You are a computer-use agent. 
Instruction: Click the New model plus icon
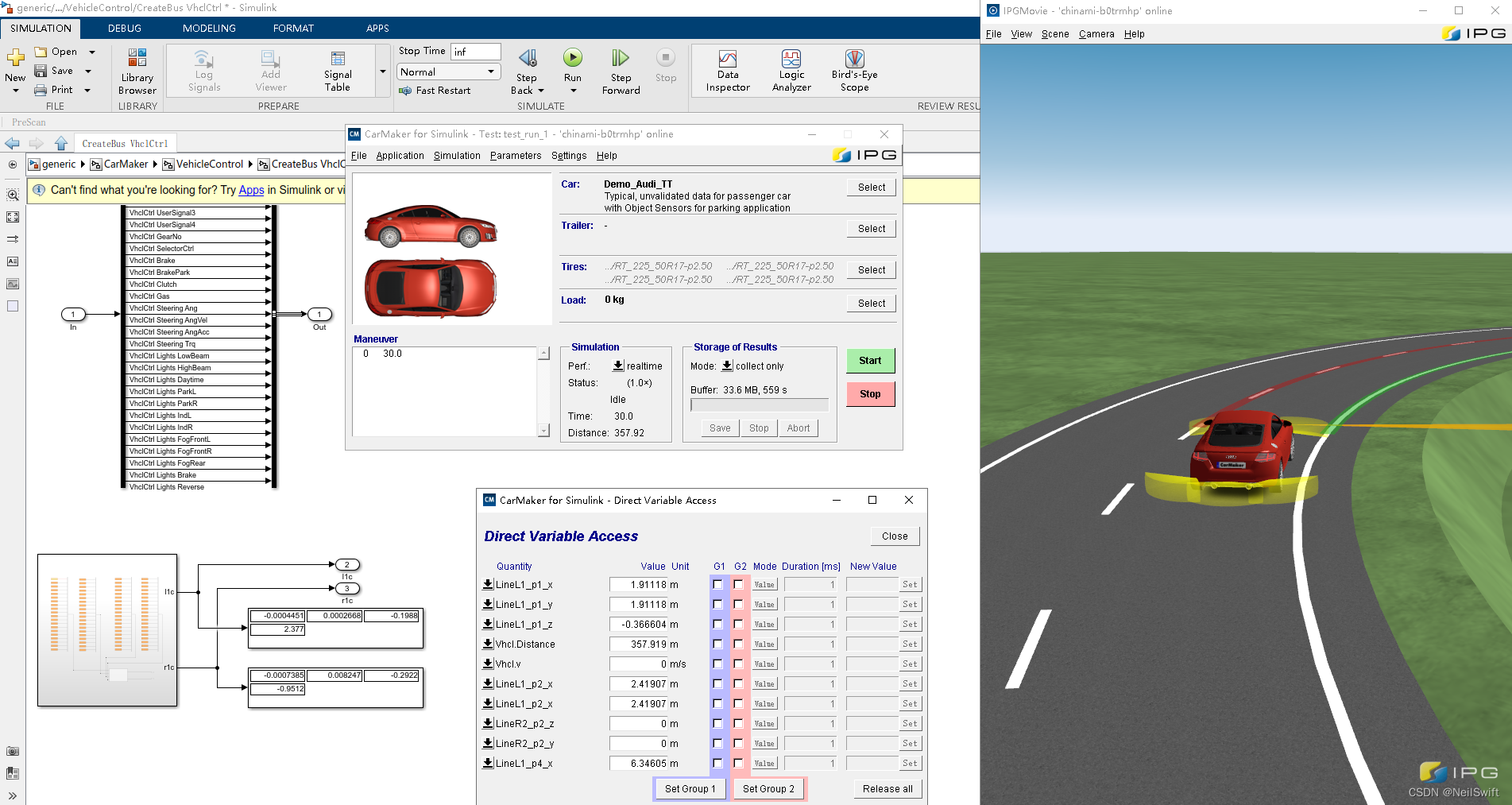[x=15, y=57]
